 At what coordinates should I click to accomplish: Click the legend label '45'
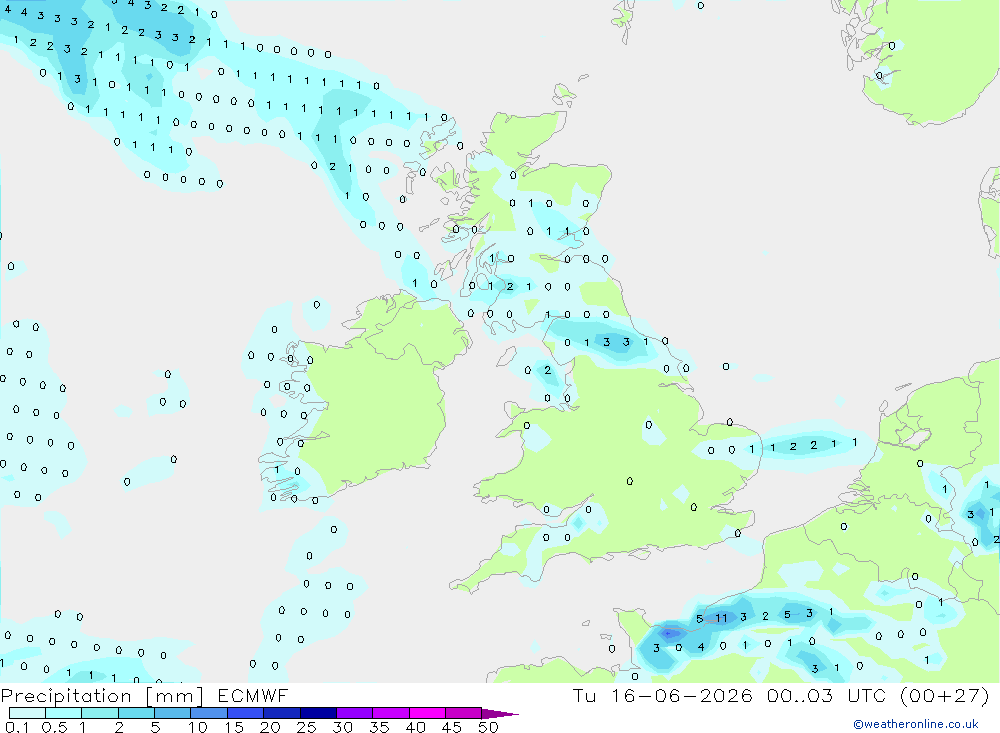click(x=452, y=727)
